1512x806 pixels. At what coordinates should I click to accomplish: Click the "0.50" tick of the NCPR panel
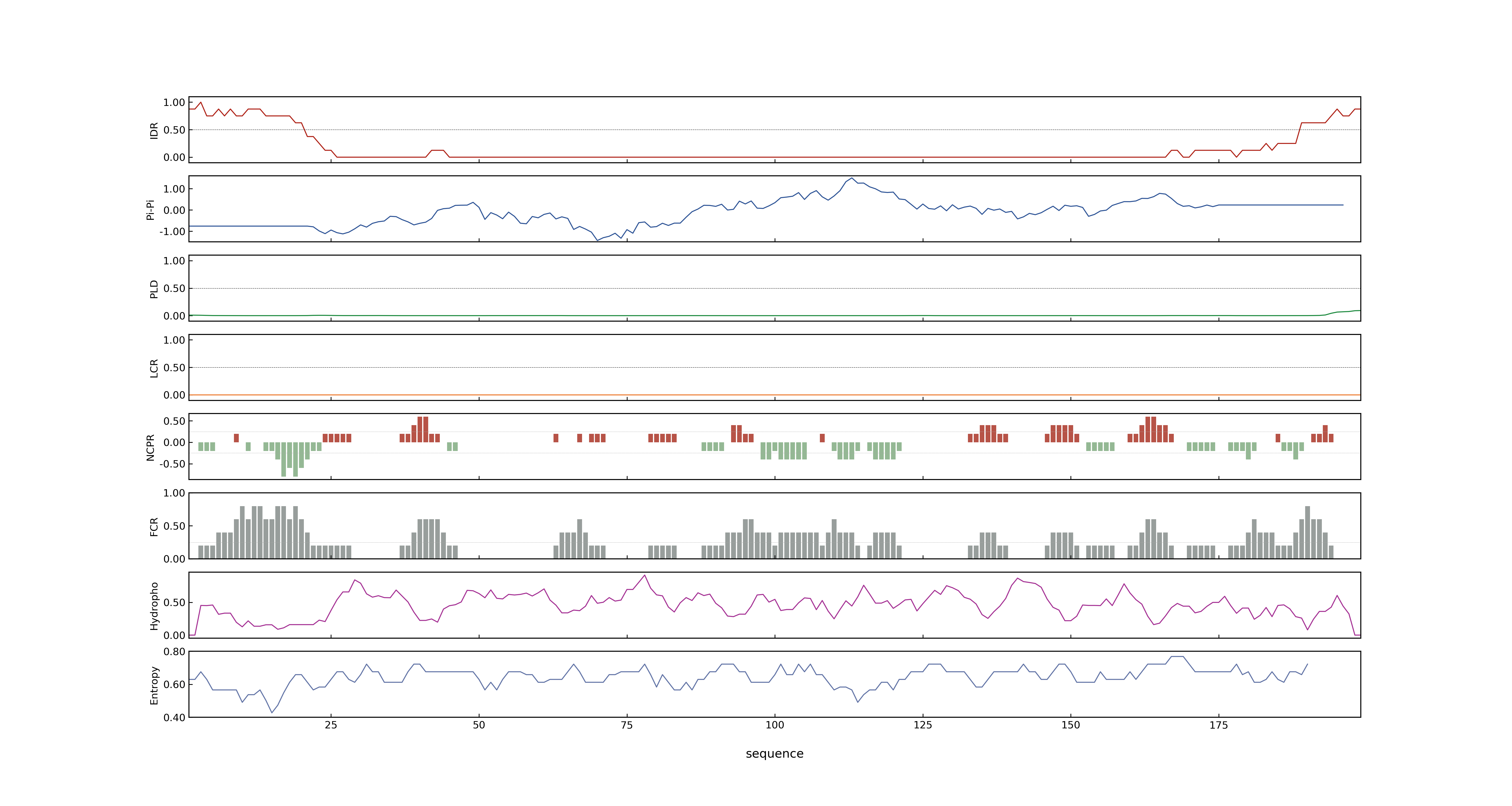pos(174,421)
